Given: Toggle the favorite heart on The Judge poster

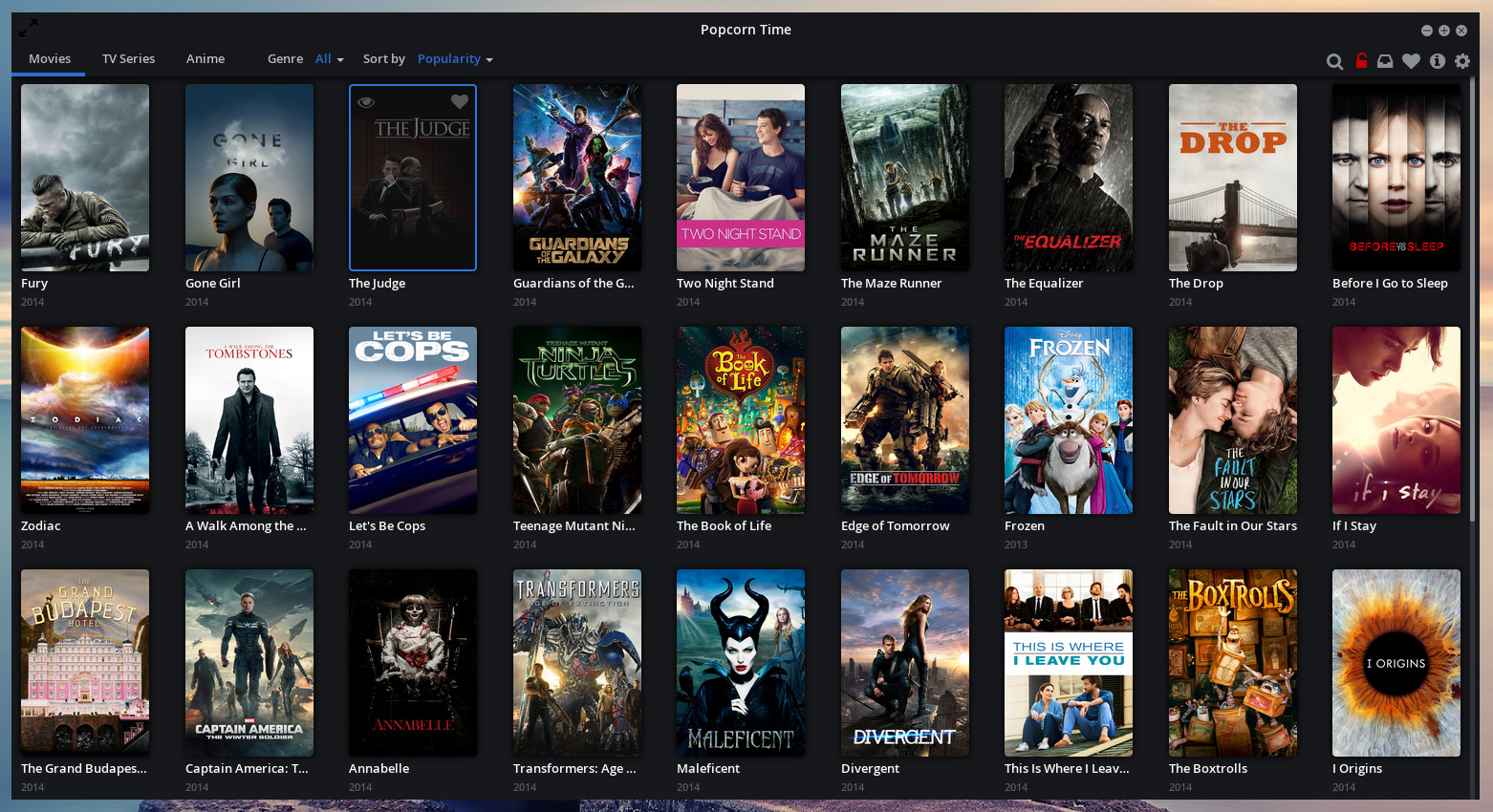Looking at the screenshot, I should pos(460,101).
